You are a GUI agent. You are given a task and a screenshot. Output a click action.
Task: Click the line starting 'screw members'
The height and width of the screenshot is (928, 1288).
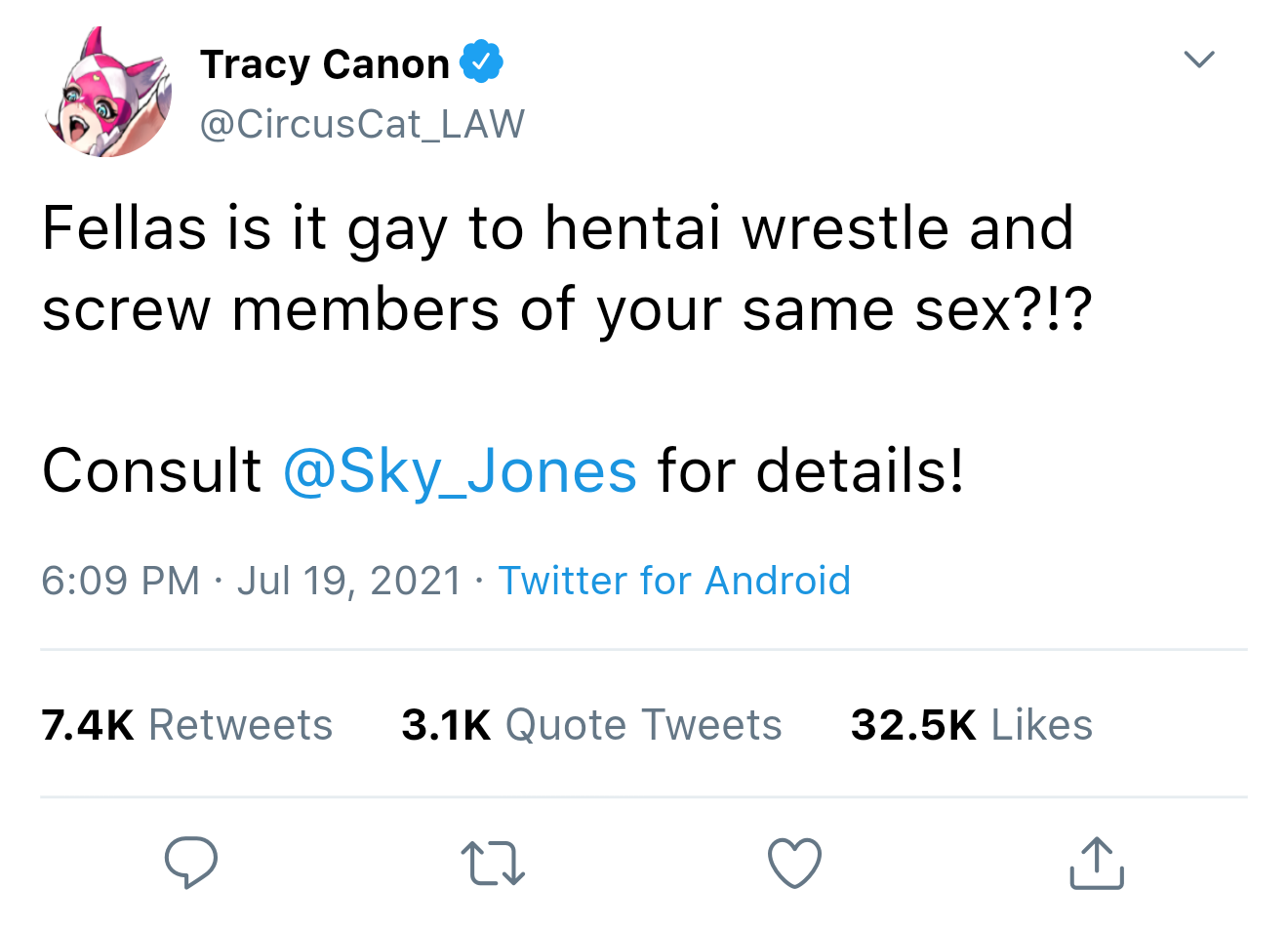pyautogui.click(x=566, y=310)
